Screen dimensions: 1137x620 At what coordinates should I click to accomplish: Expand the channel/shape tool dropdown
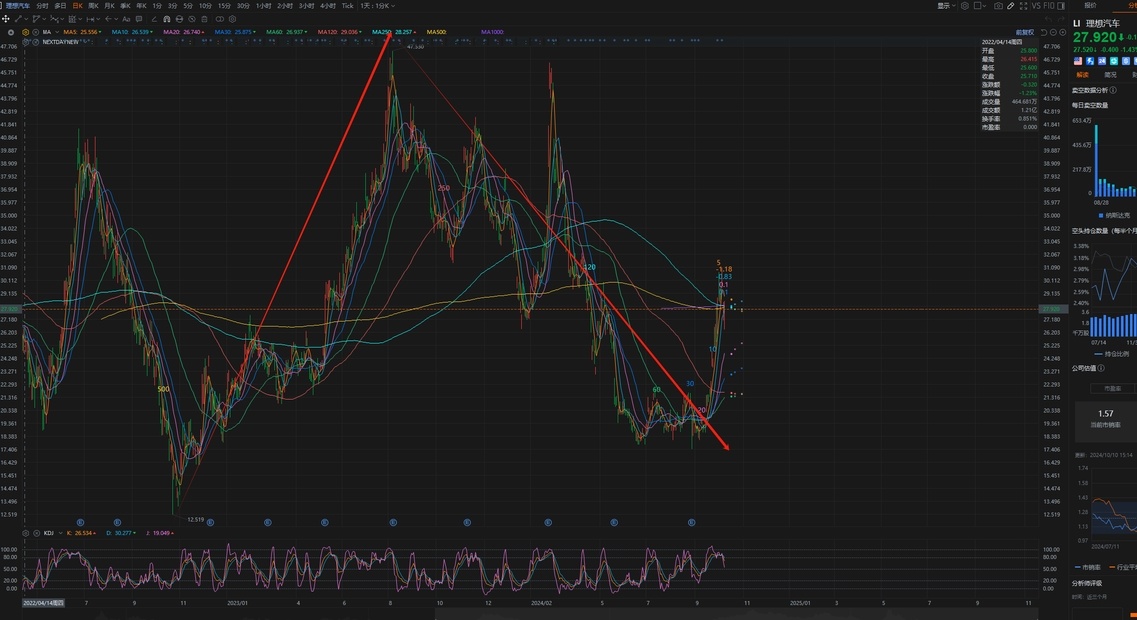point(45,19)
